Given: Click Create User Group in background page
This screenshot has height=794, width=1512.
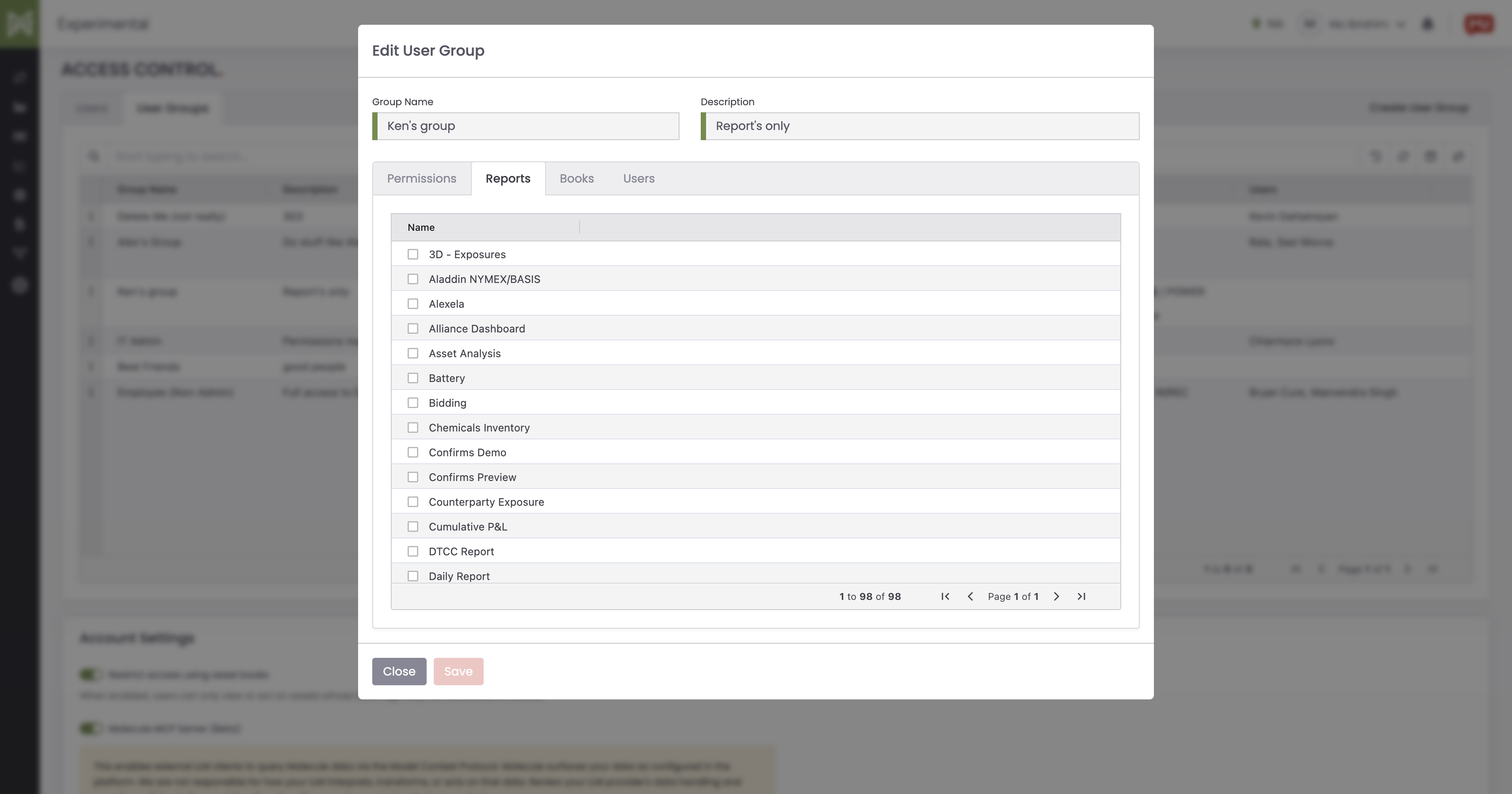Looking at the screenshot, I should click(x=1419, y=108).
